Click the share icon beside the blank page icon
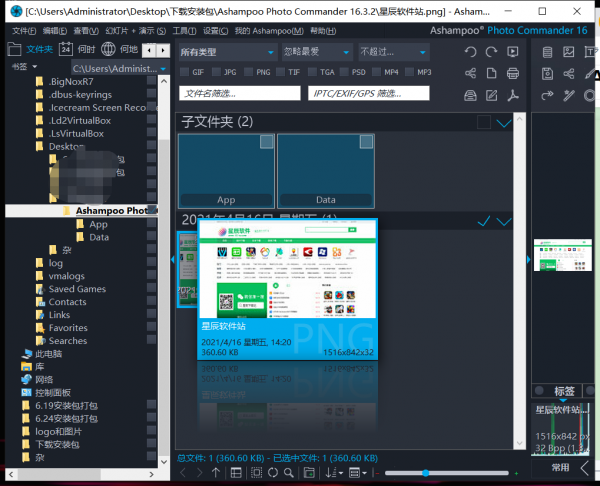The height and width of the screenshot is (486, 600). pyautogui.click(x=470, y=73)
